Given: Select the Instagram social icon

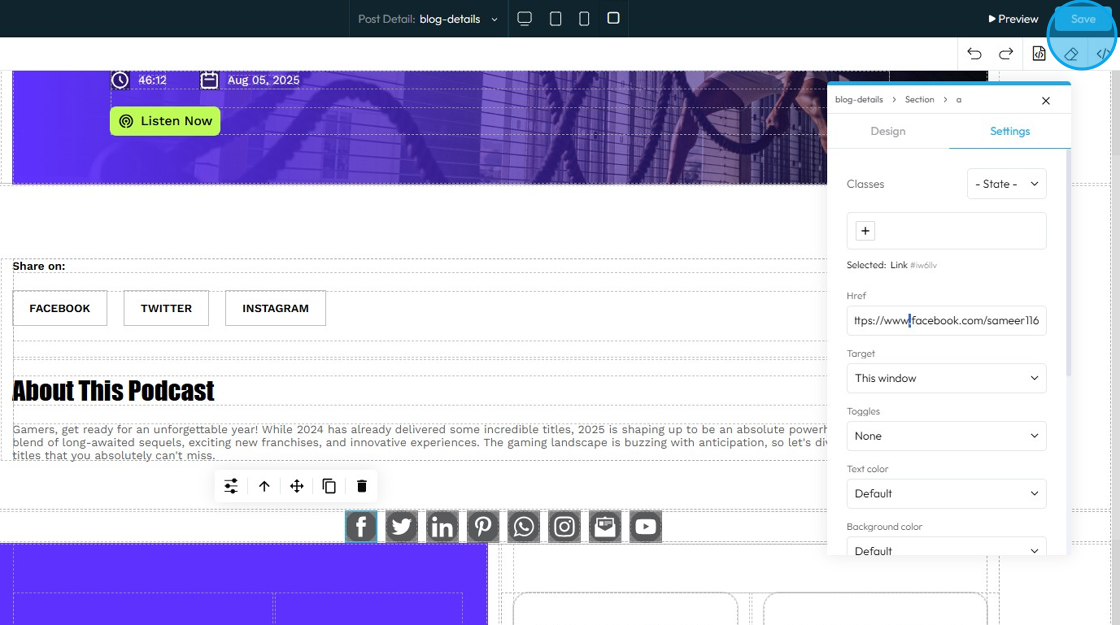Looking at the screenshot, I should tap(564, 526).
